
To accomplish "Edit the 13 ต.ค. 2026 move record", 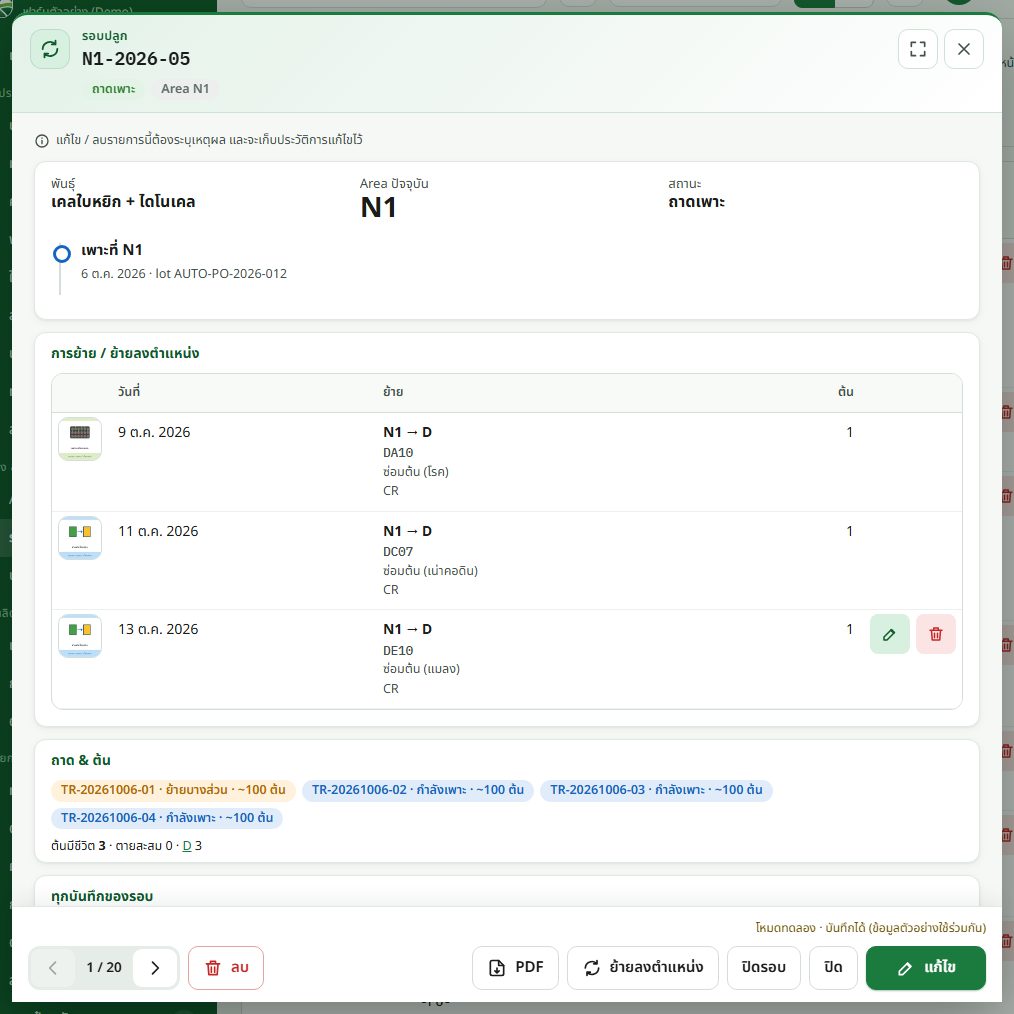I will [890, 634].
